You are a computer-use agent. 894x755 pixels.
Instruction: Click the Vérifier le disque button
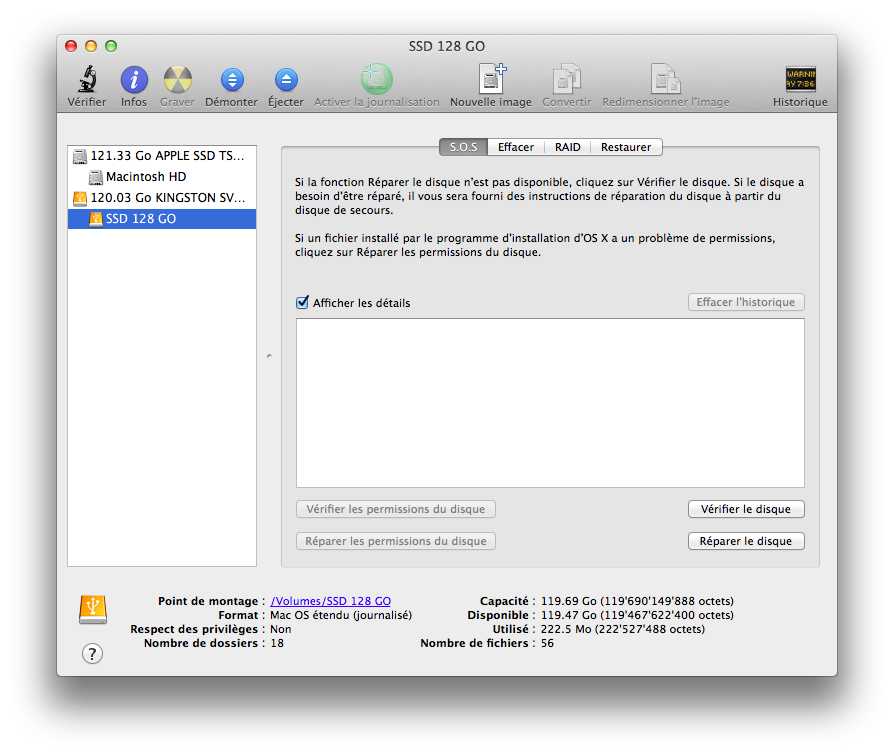pyautogui.click(x=746, y=509)
